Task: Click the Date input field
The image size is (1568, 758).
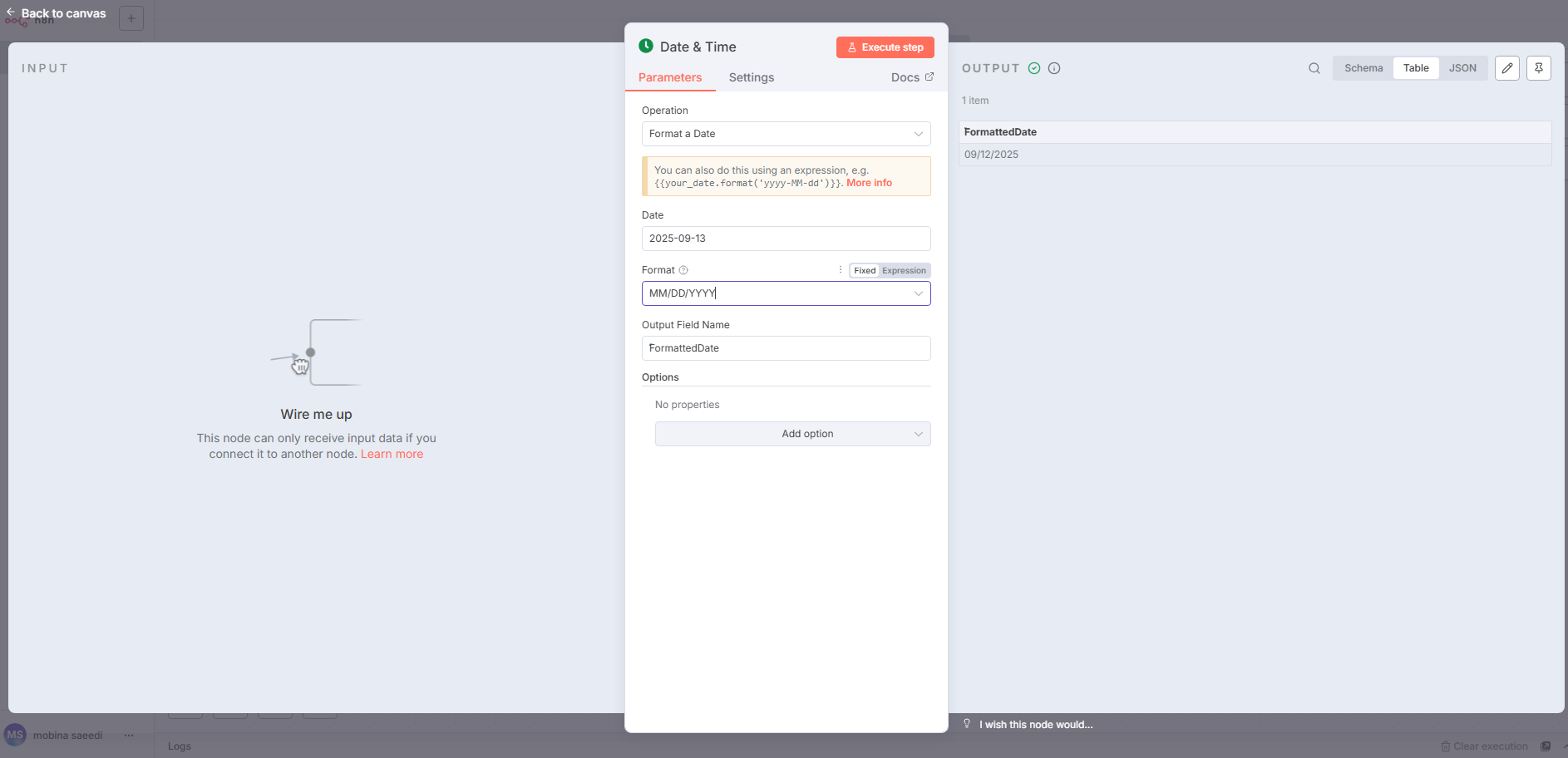Action: click(x=786, y=239)
